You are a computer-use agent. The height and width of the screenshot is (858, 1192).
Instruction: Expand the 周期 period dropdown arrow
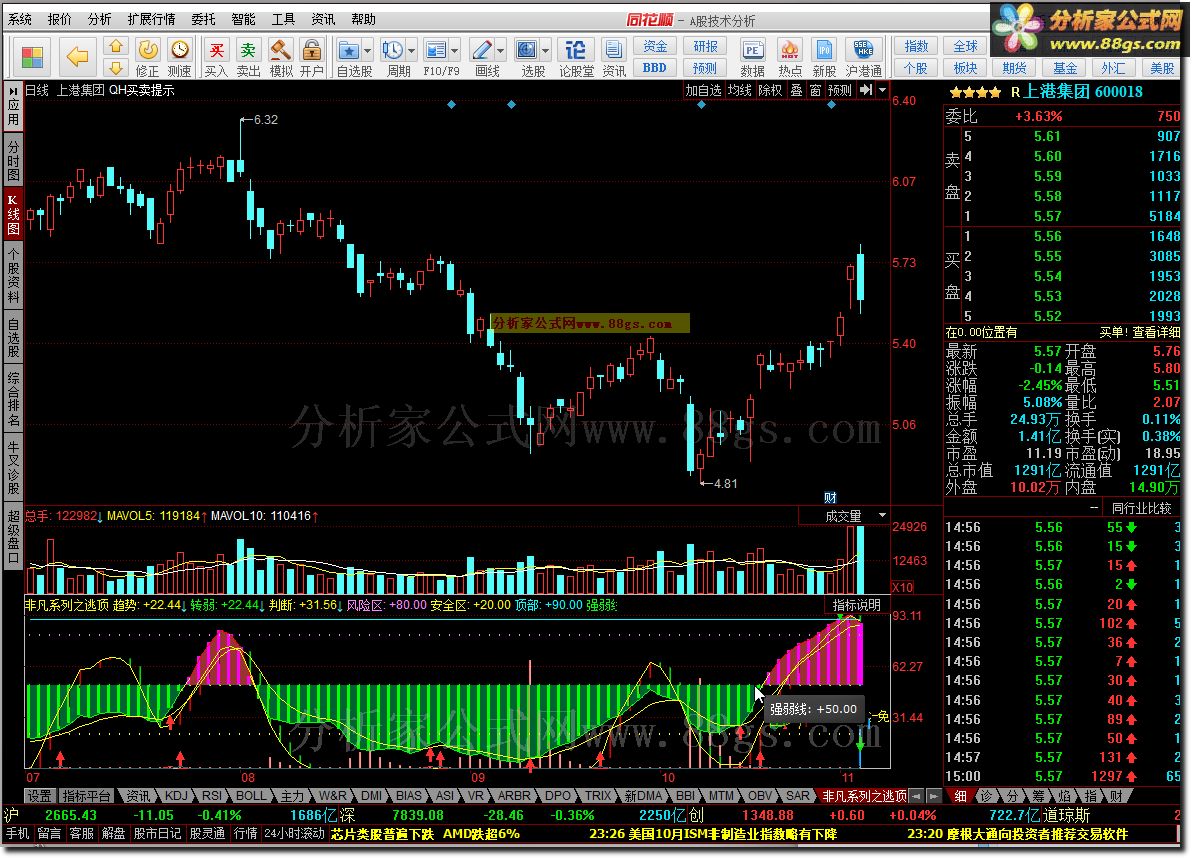[411, 52]
